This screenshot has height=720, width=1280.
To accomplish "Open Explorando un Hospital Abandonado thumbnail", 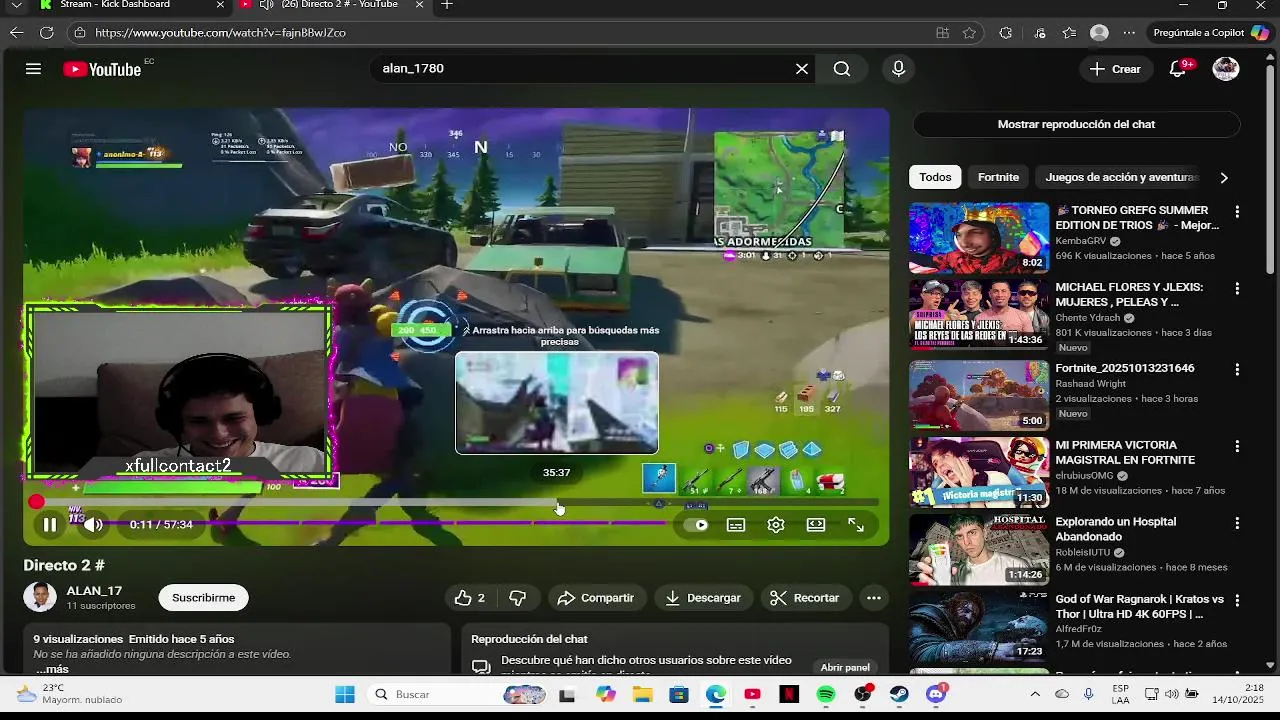I will tap(978, 549).
